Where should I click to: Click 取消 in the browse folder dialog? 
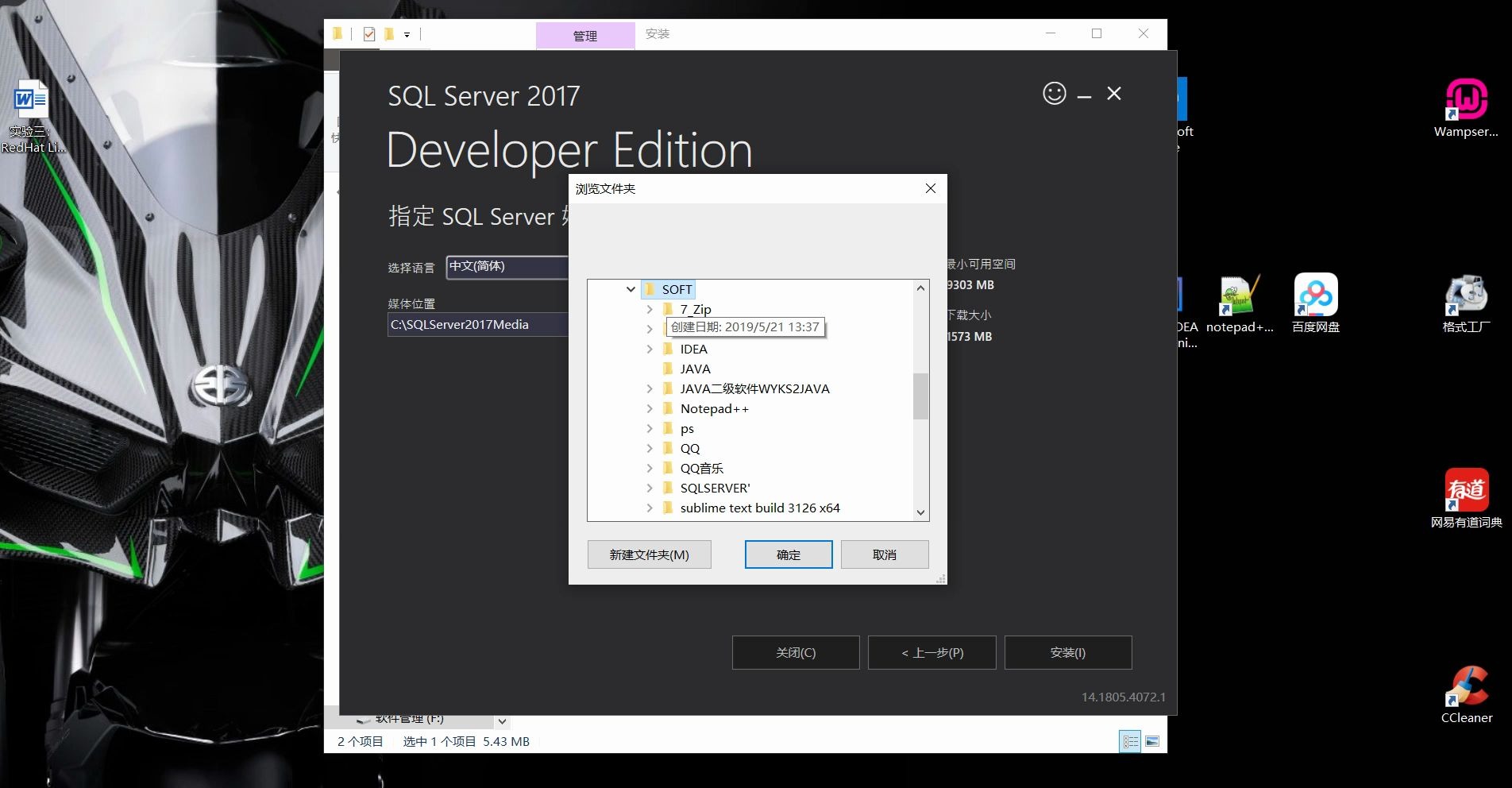point(885,554)
